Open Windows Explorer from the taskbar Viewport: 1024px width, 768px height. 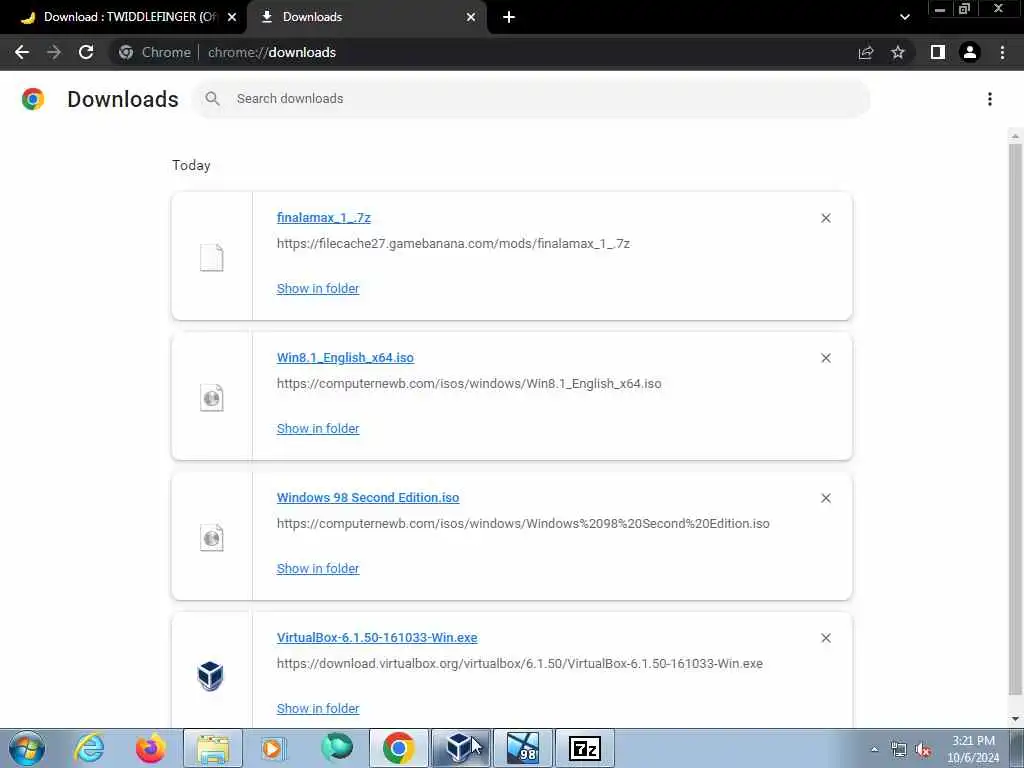213,748
